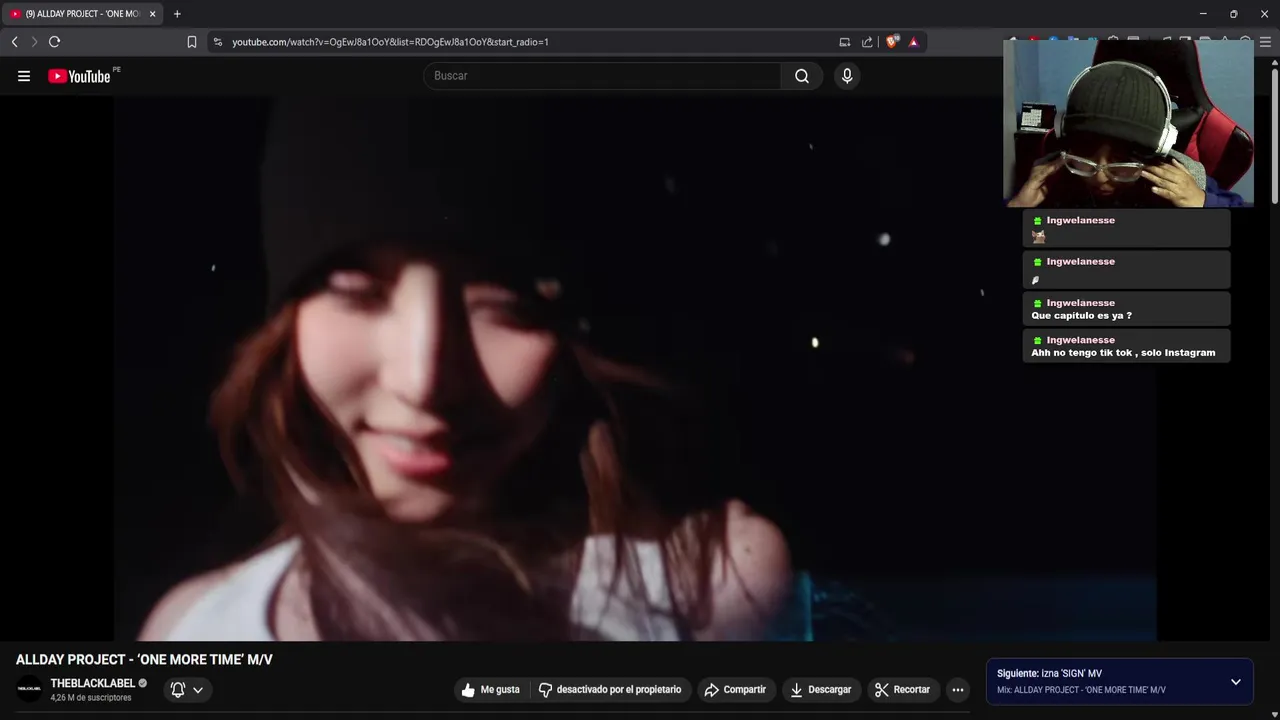Go to the YouTube home logo

(79, 76)
